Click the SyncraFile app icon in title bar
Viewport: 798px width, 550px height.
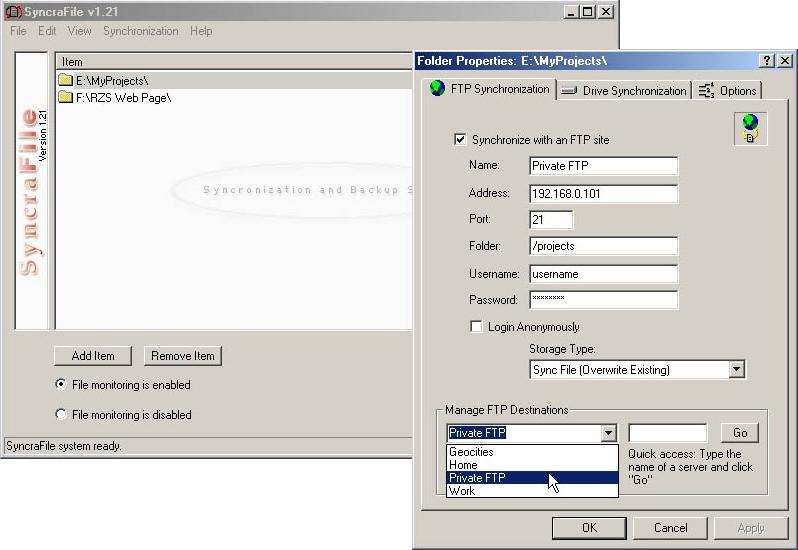click(x=13, y=11)
